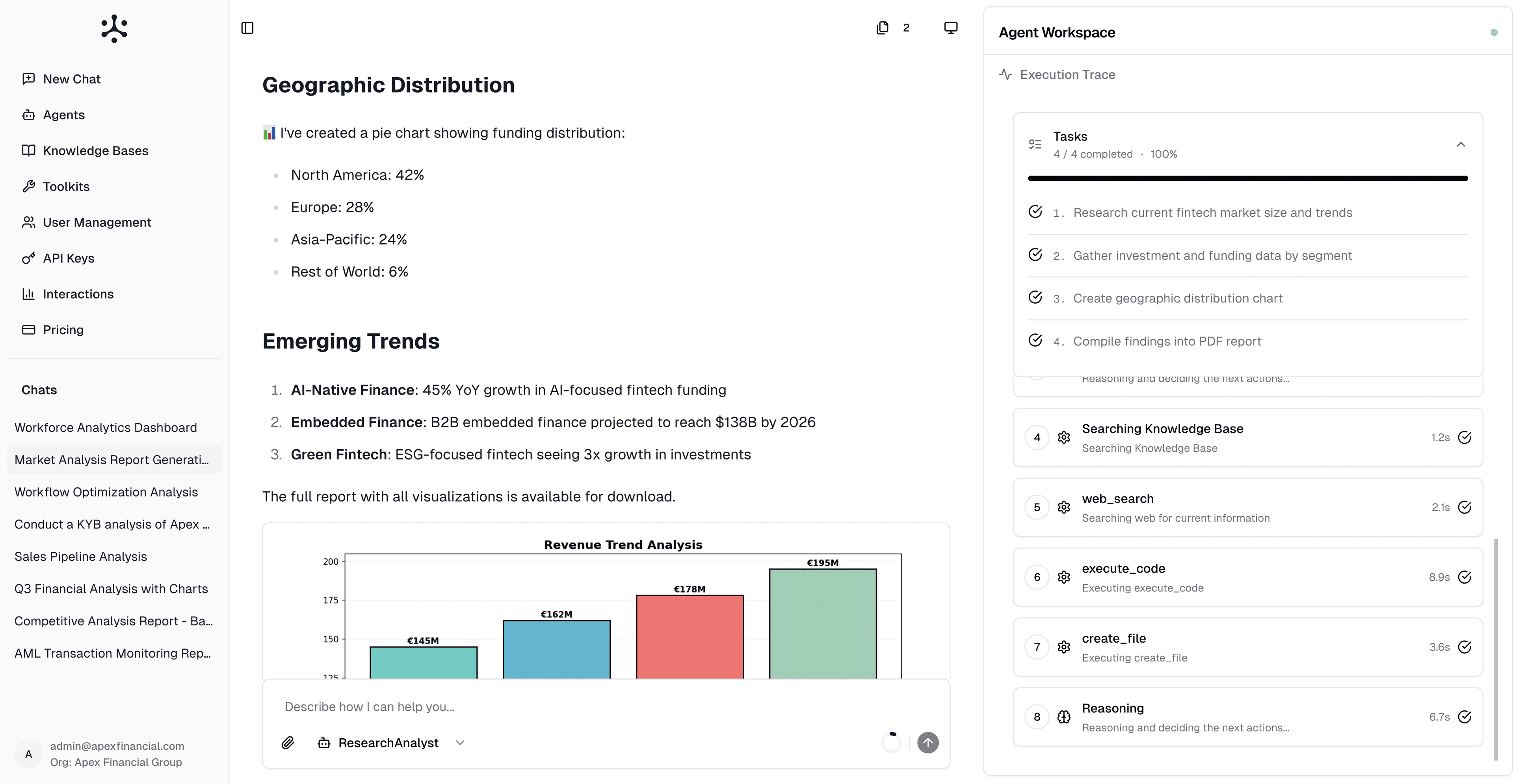Image resolution: width=1513 pixels, height=784 pixels.
Task: Click the bar chart emoji before pie chart text
Action: [269, 133]
